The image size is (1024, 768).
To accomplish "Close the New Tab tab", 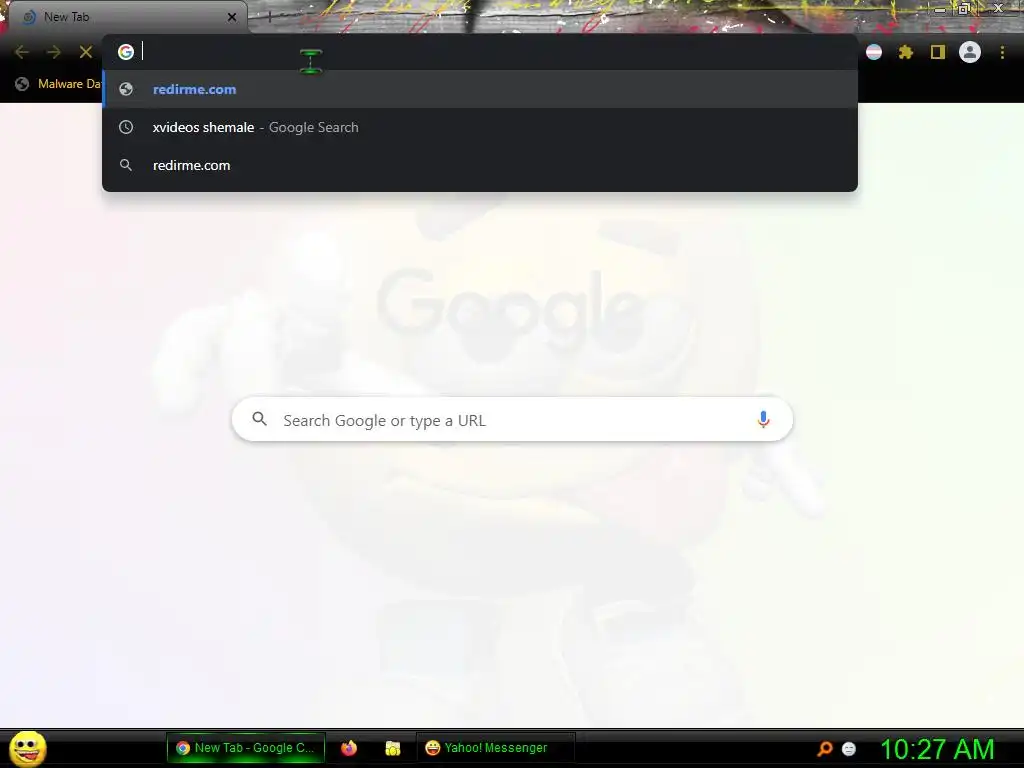I will (232, 17).
